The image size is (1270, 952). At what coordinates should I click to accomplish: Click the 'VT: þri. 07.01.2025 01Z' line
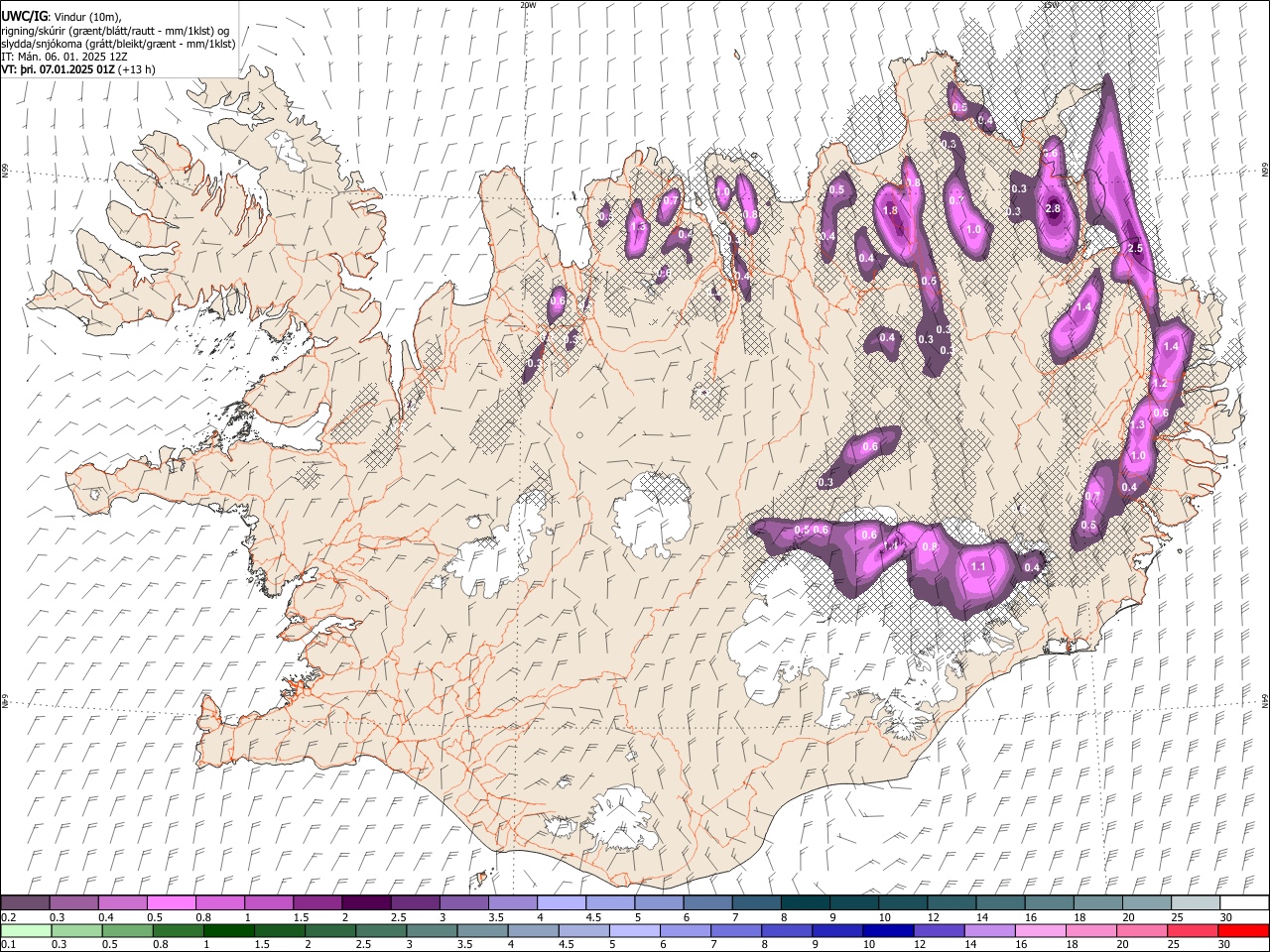(x=58, y=69)
